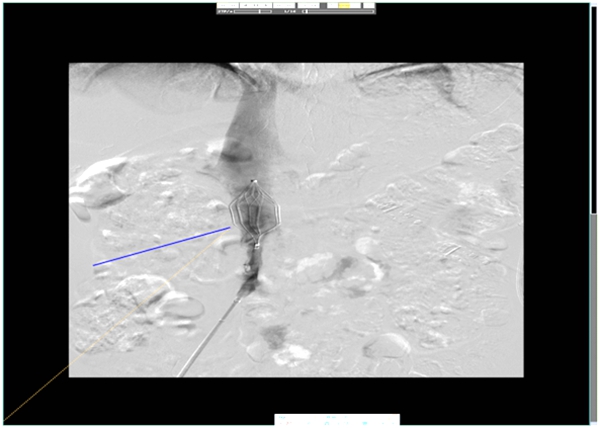
Task: Click the frame counter text in the toolbar
Action: [x=287, y=12]
